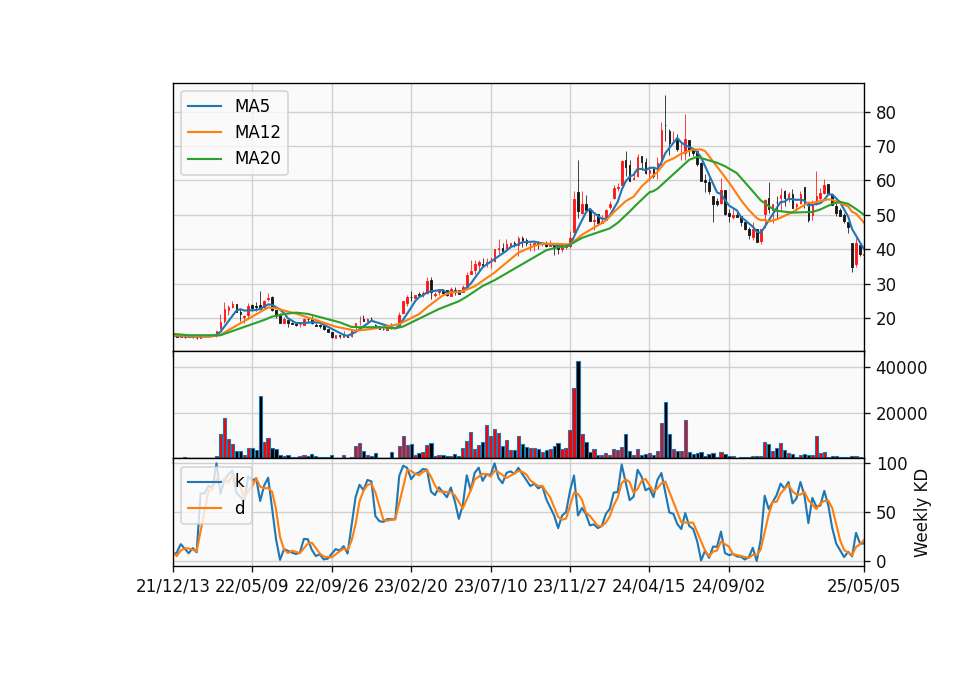Image resolution: width=960 pixels, height=690 pixels.
Task: Click the MA20 legend label
Action: 257,158
